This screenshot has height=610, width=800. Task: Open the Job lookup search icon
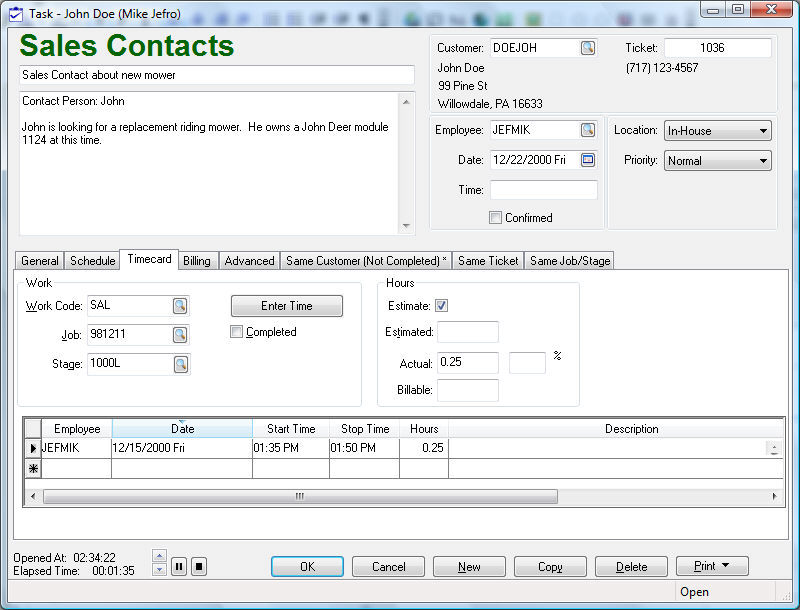[x=180, y=335]
